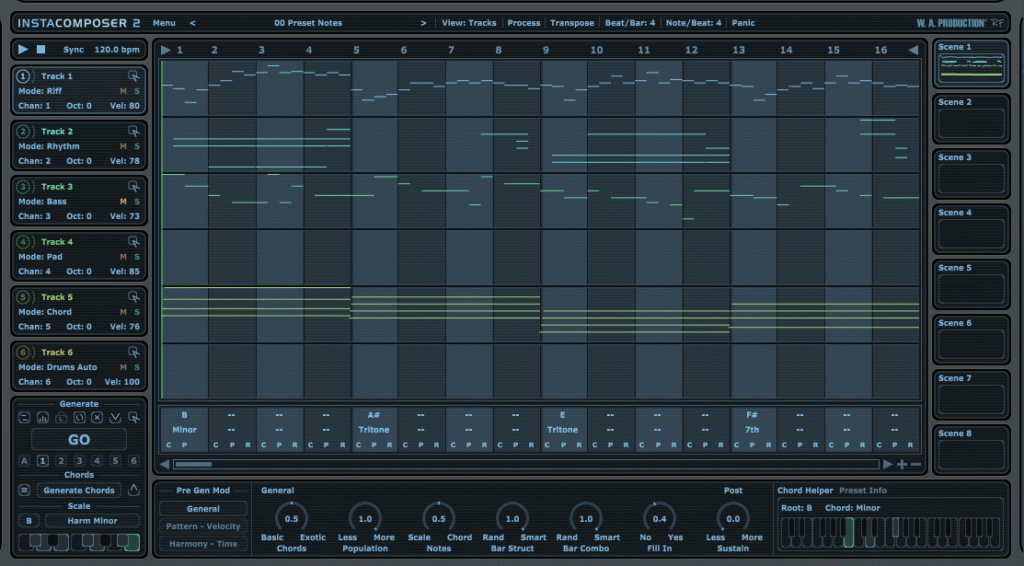Click the plus zoom-in icon by scrollbar
The width and height of the screenshot is (1024, 566).
902,464
